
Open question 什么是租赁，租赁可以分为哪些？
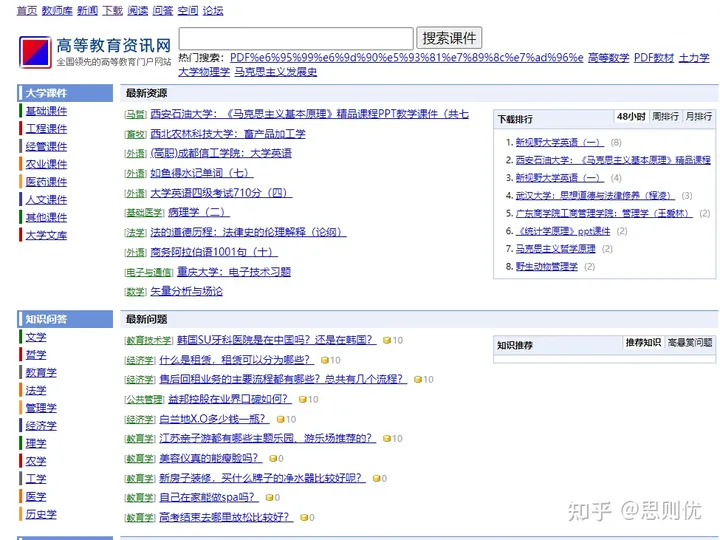pyautogui.click(x=236, y=360)
